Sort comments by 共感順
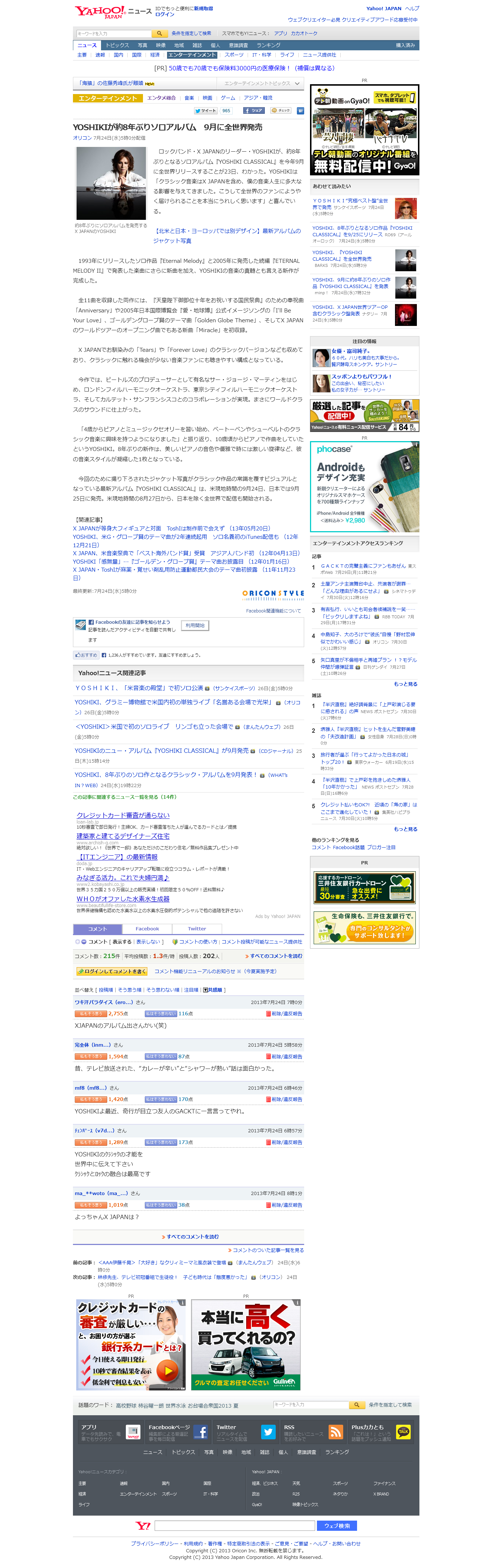This screenshot has height=1568, width=492. pyautogui.click(x=213, y=990)
